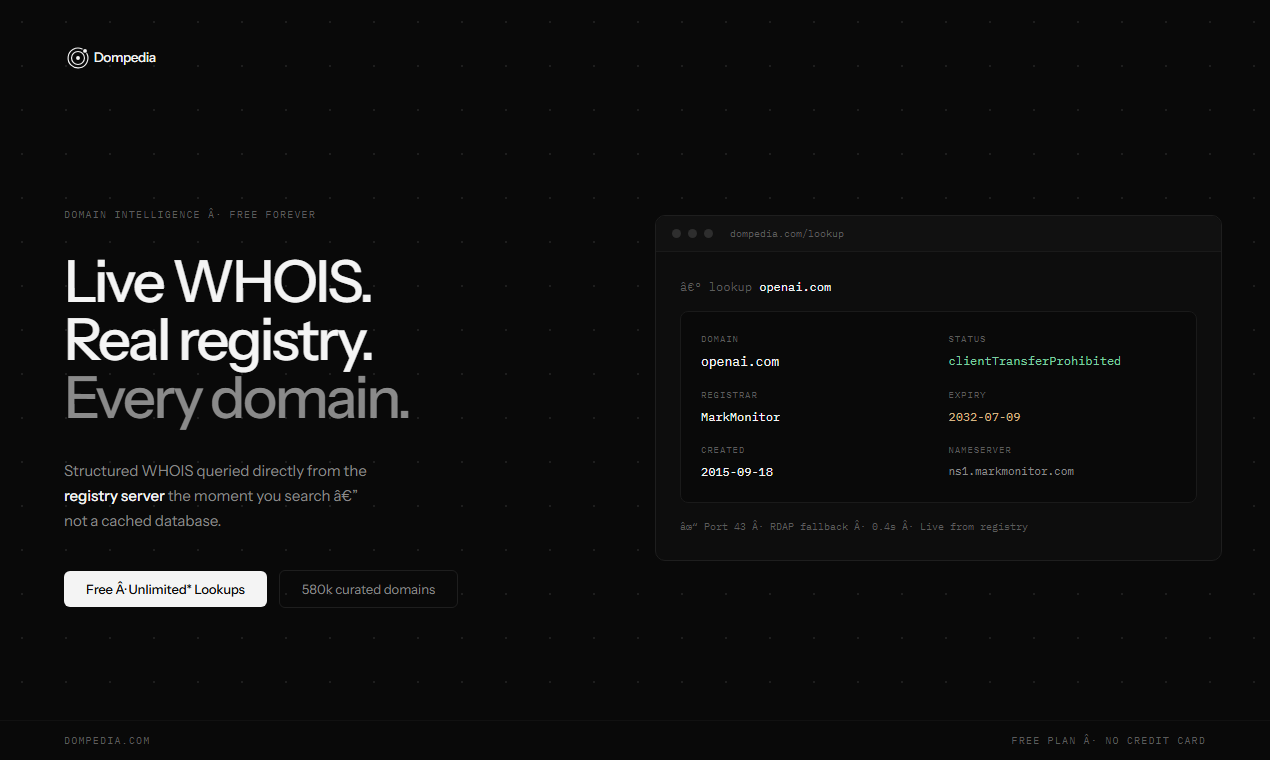Click the bold registry server phrase

tap(114, 496)
